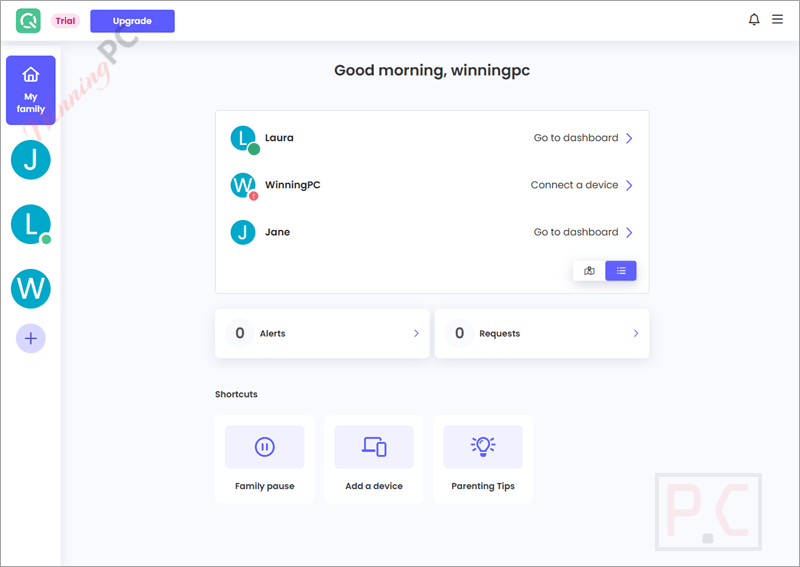
Task: Select the My family home tab
Action: (31, 90)
